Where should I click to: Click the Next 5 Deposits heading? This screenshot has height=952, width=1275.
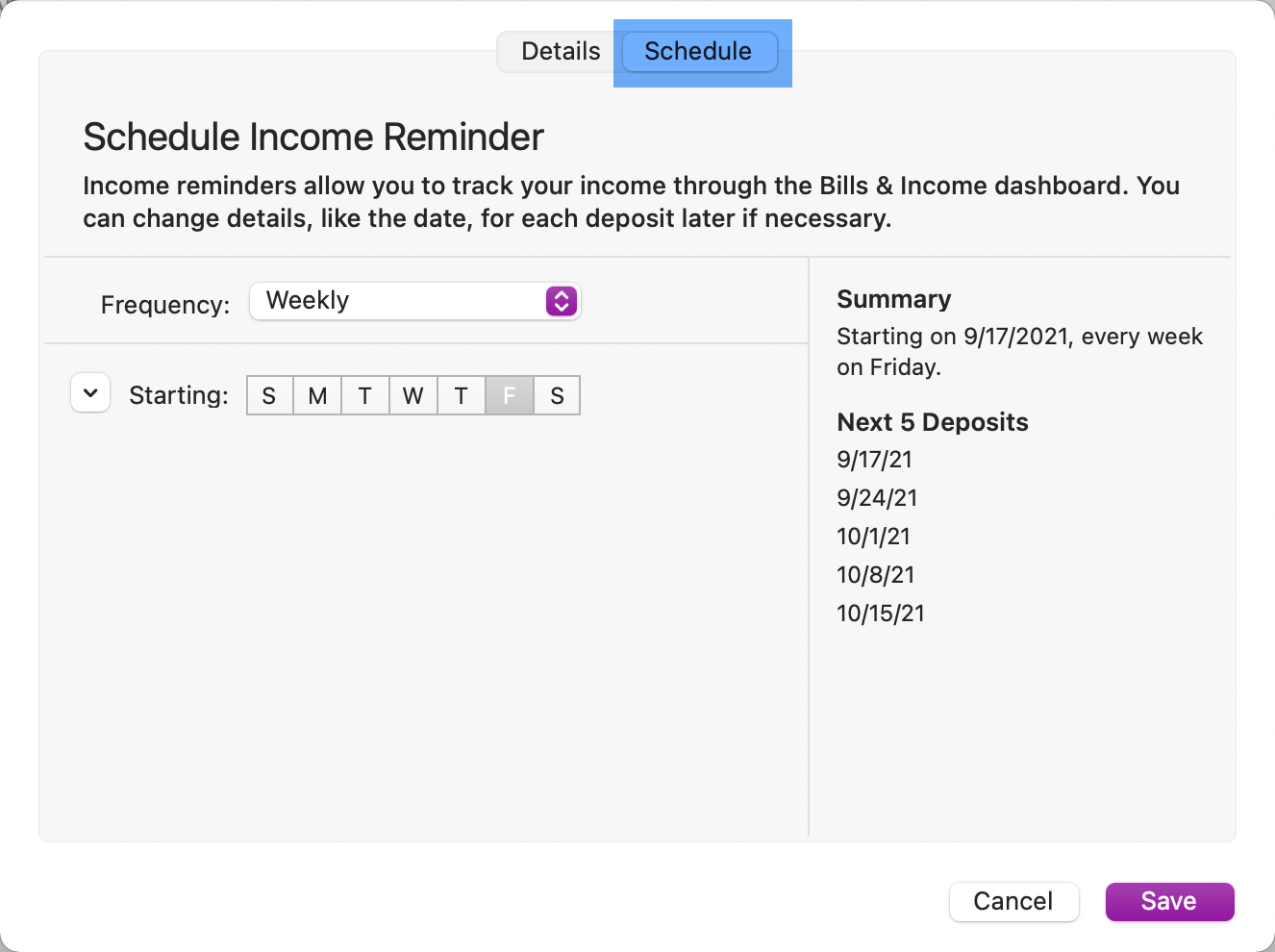[932, 422]
